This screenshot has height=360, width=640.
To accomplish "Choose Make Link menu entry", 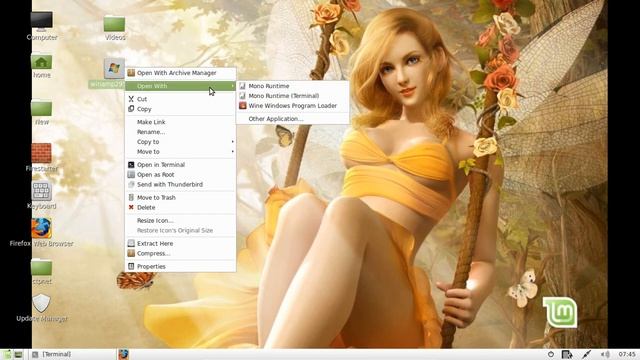I will [180, 122].
